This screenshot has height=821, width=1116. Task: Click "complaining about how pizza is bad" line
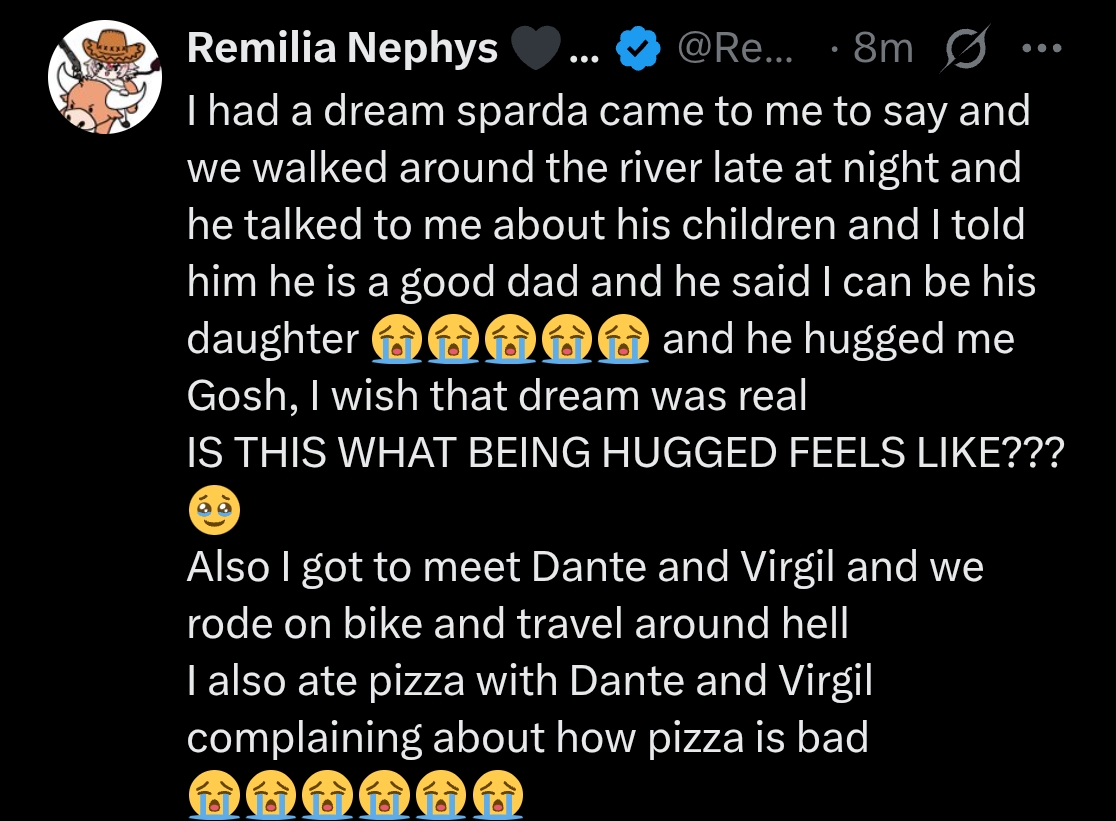point(527,738)
